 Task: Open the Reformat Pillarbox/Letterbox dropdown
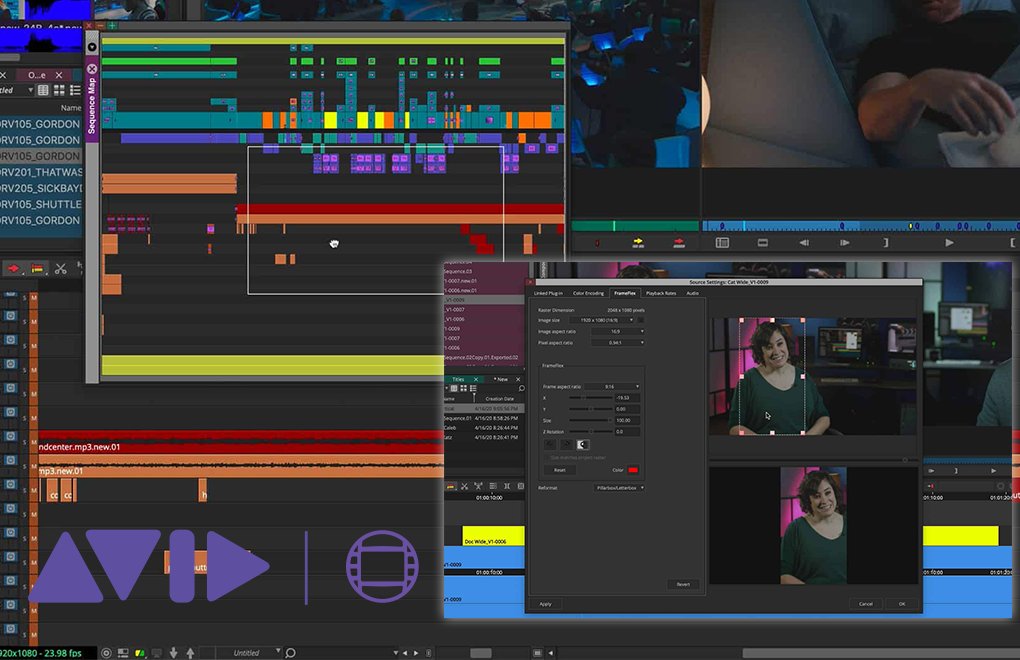point(619,488)
